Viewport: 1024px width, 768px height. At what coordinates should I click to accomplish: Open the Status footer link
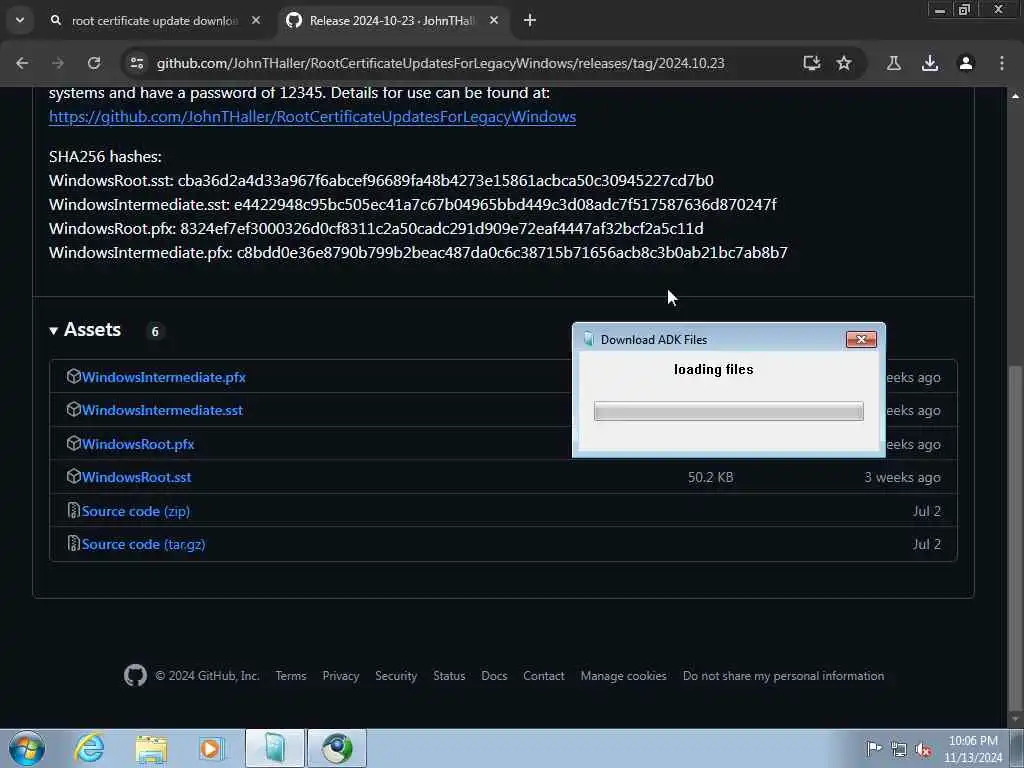[449, 677]
